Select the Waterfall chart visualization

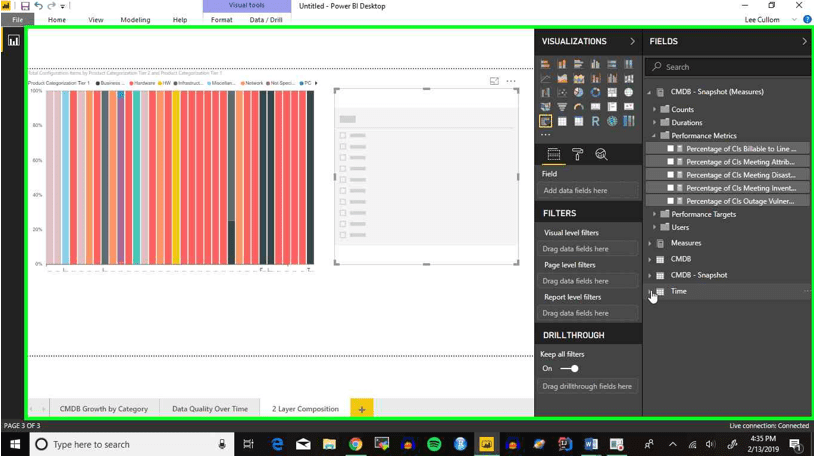pyautogui.click(x=545, y=93)
